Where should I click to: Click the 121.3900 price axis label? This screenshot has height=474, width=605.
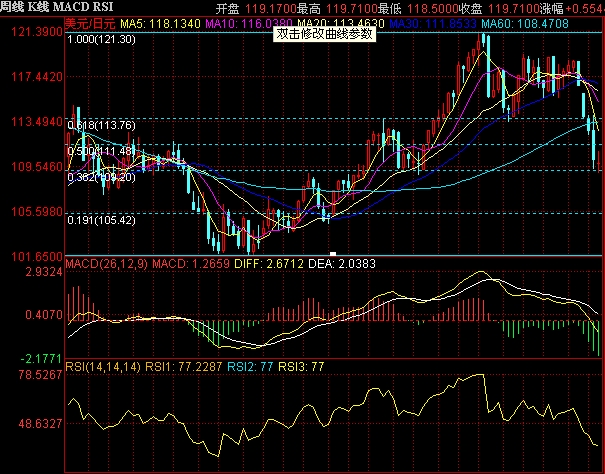pyautogui.click(x=30, y=33)
